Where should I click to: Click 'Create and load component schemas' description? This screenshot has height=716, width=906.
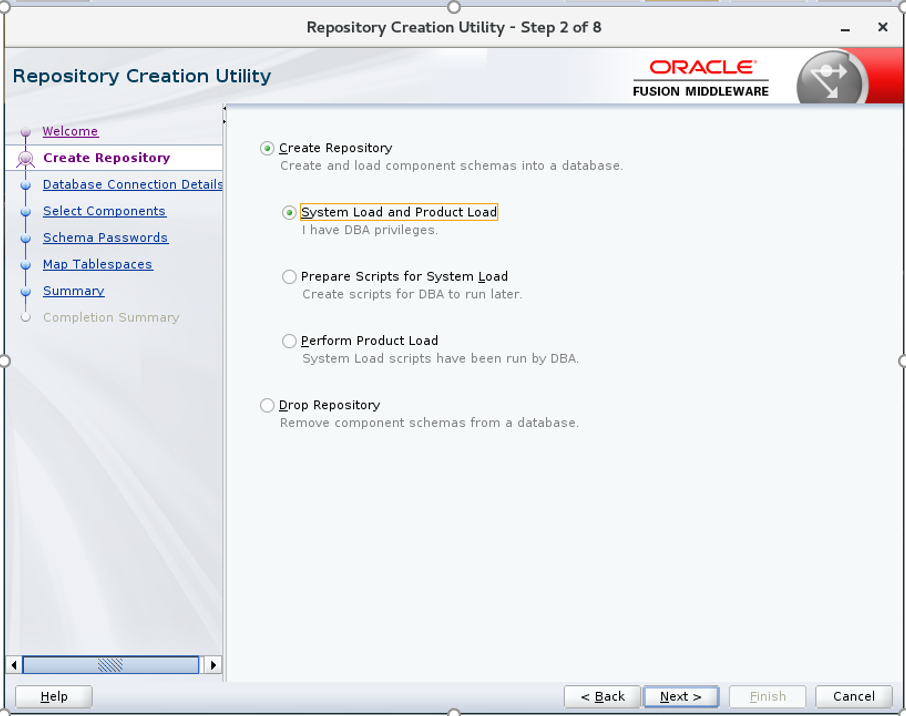coord(451,165)
